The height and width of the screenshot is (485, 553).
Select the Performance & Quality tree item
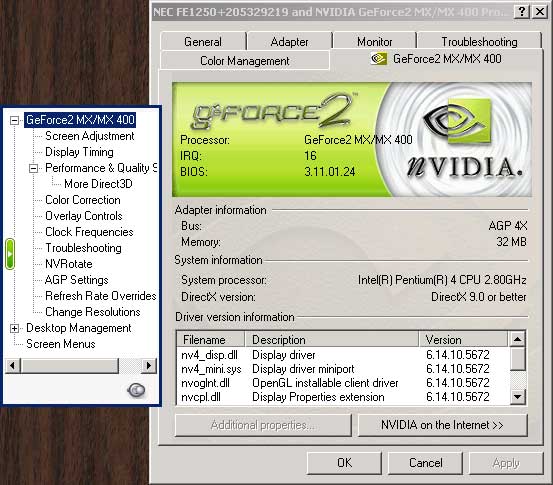(x=101, y=168)
